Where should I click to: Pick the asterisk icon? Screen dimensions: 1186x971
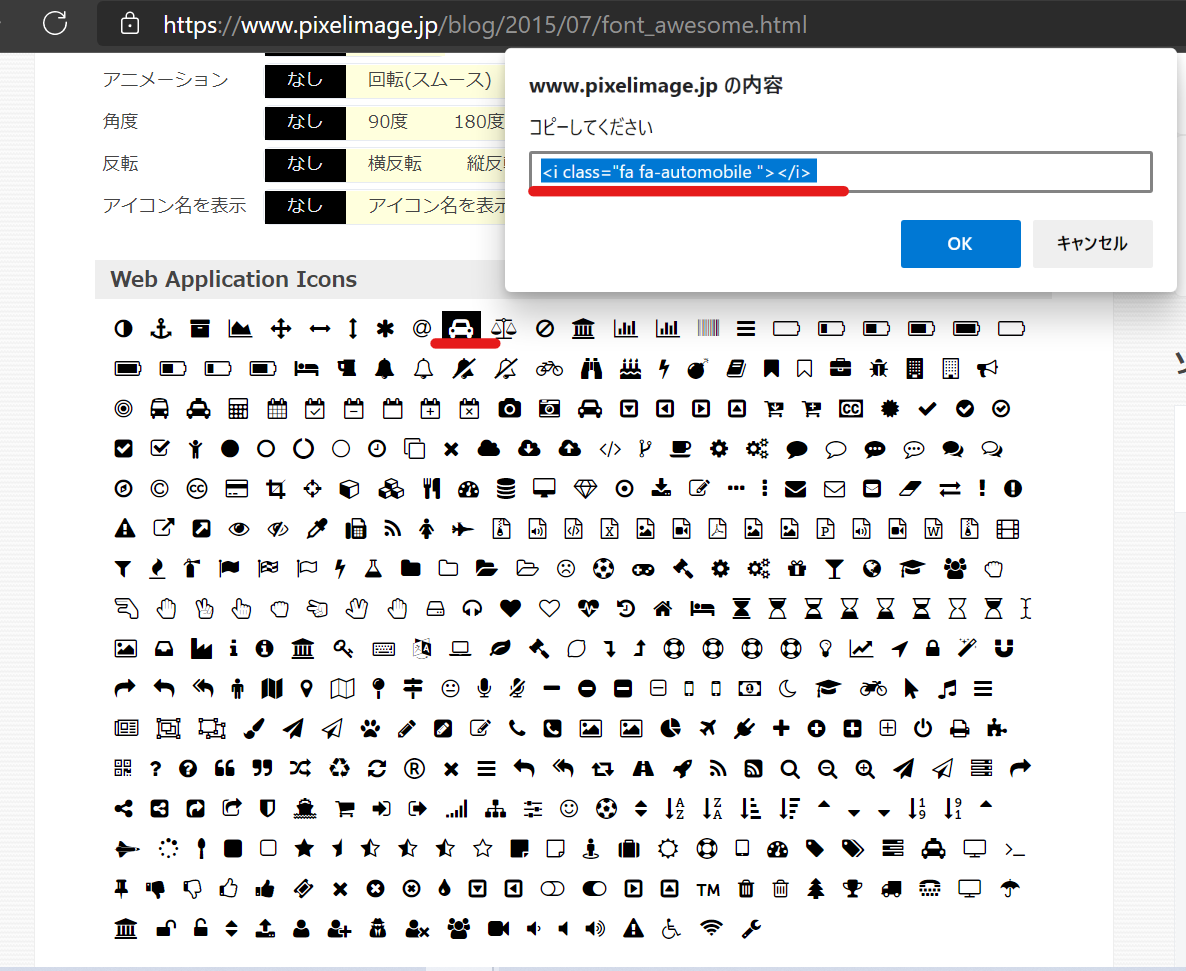[x=386, y=328]
